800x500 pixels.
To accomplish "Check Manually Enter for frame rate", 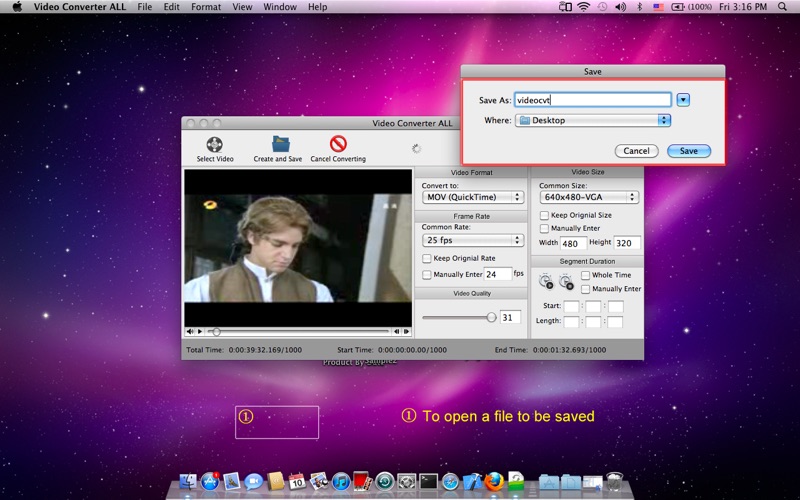I will [x=427, y=274].
